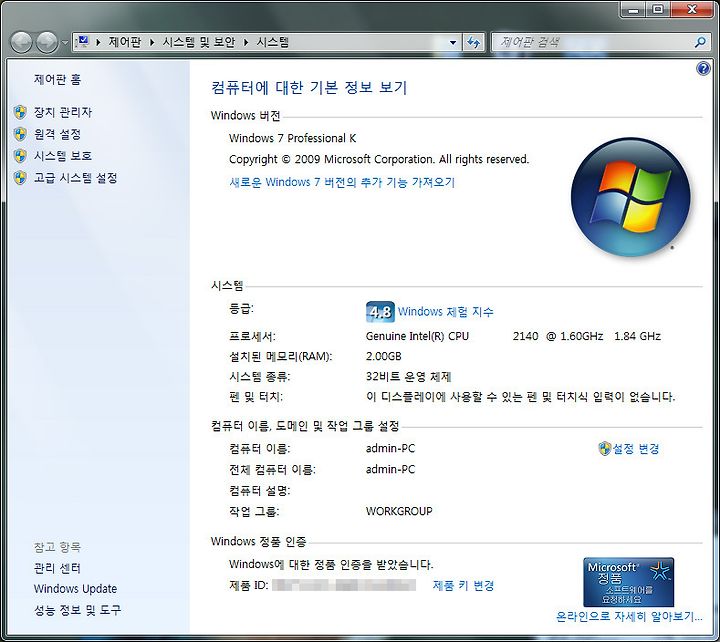Click the Windows 7 Professional K text

click(292, 138)
